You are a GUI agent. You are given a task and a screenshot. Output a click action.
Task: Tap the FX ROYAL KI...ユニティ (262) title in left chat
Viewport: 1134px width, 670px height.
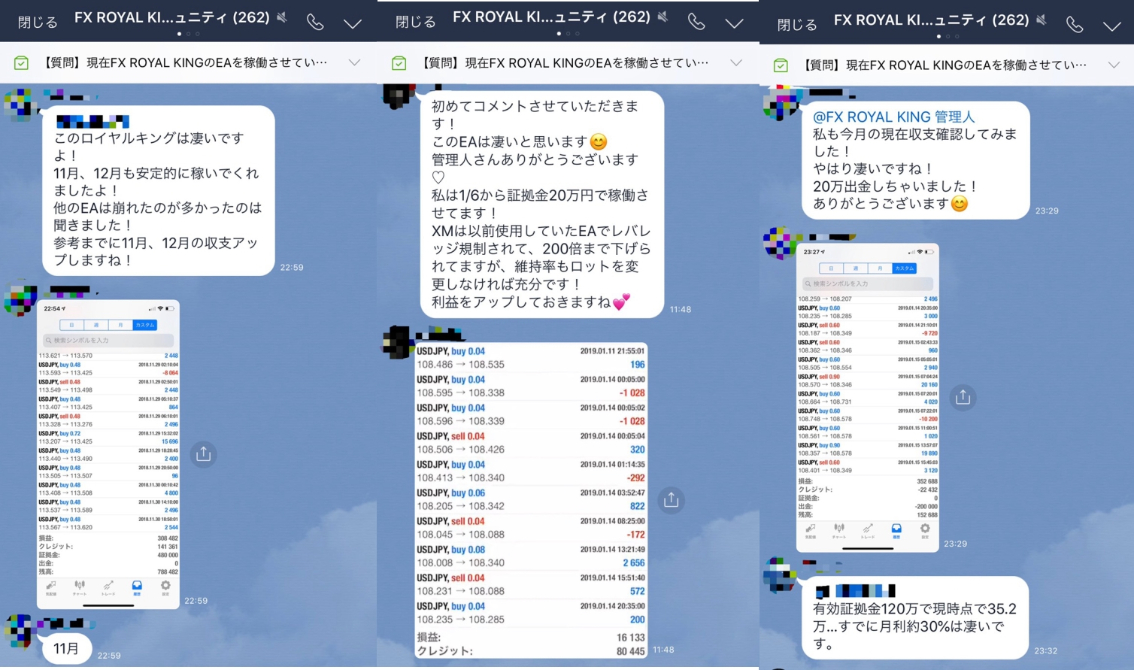click(172, 17)
